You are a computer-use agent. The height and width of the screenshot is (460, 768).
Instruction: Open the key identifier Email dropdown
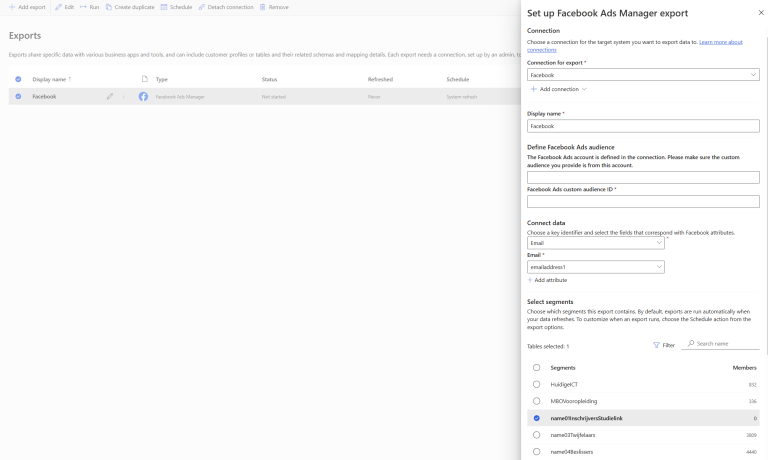(x=596, y=243)
